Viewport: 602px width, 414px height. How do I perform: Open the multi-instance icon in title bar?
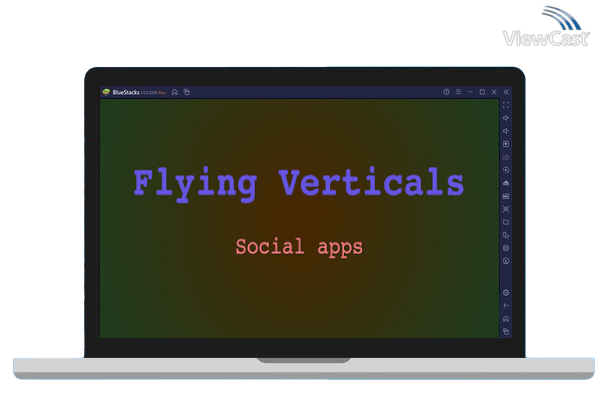point(186,92)
